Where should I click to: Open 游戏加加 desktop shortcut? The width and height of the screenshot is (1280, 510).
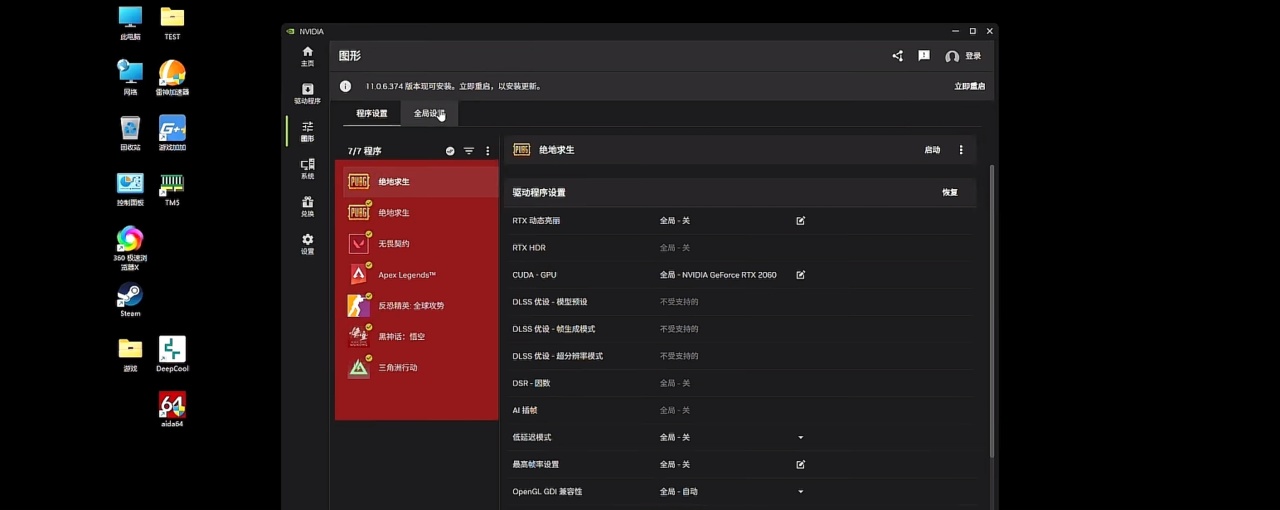point(172,133)
